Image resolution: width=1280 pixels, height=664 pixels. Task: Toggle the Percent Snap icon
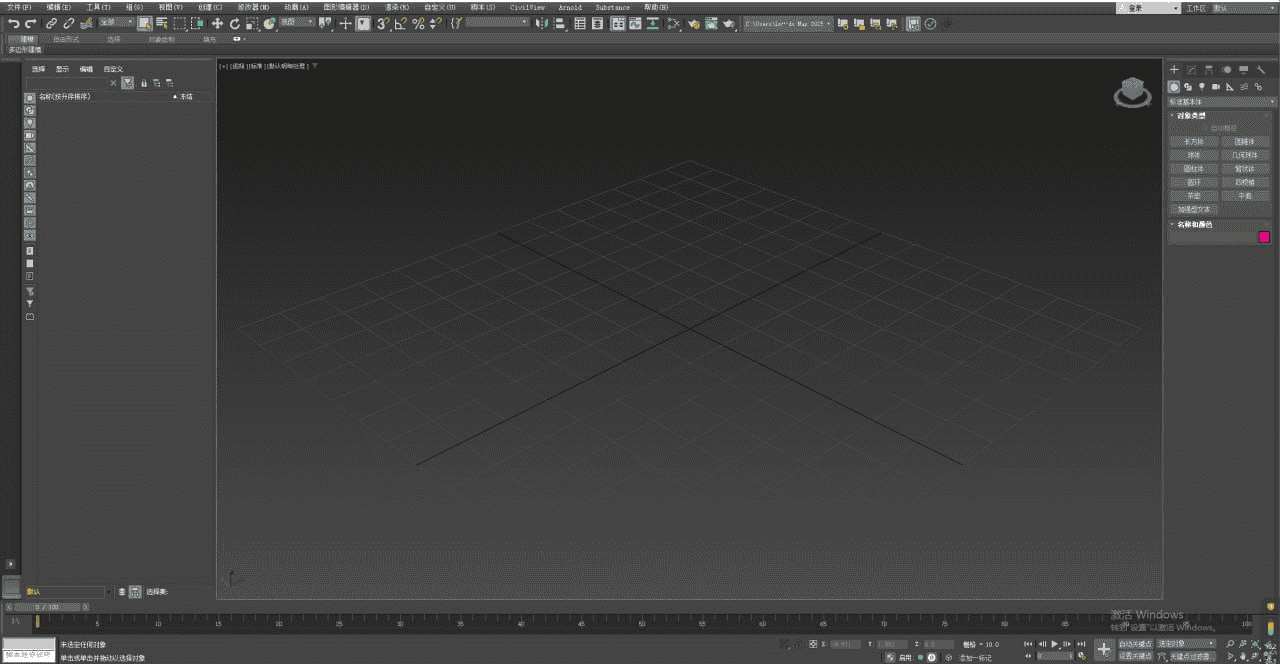[418, 23]
